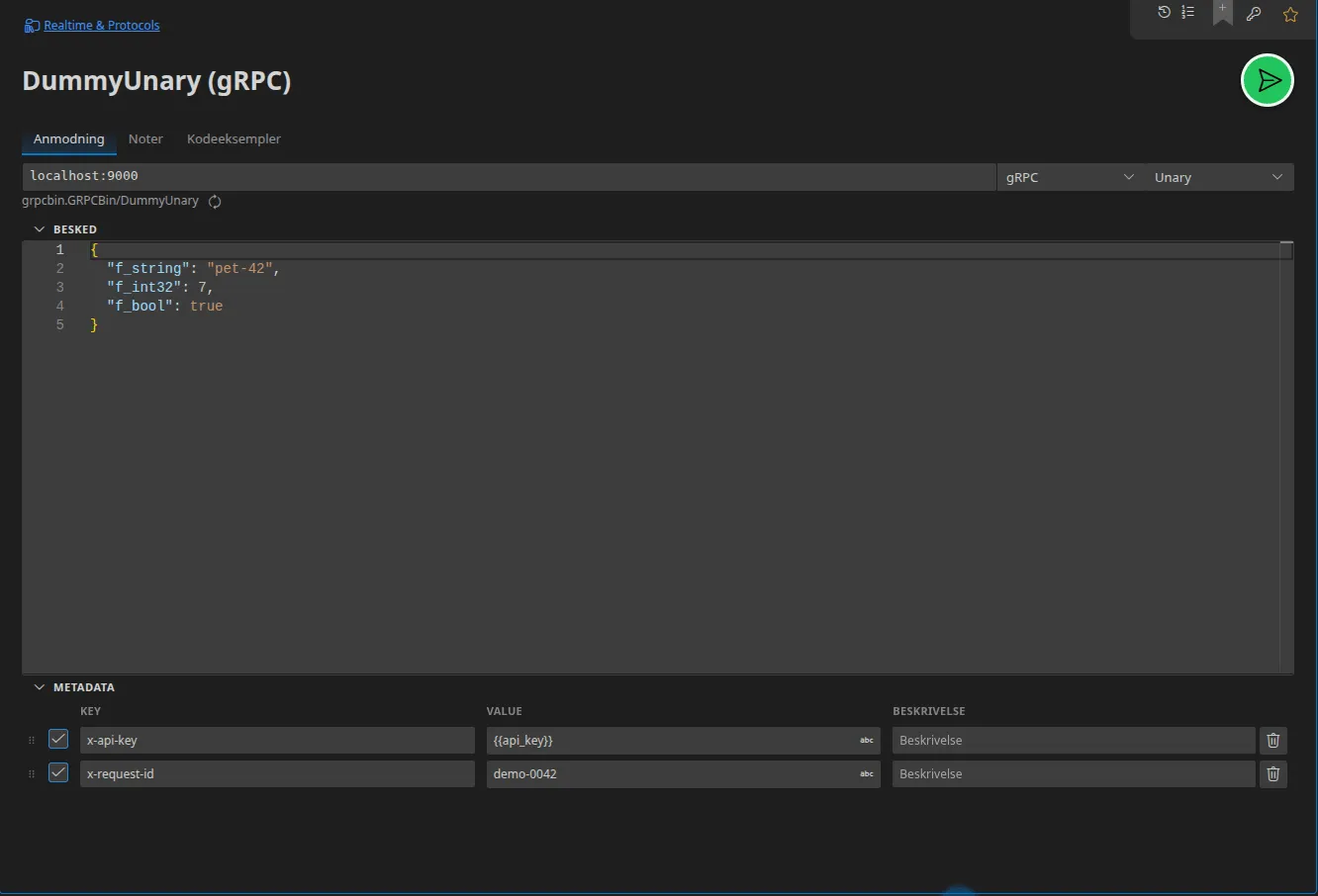Click line number 5 in editor gutter
The width and height of the screenshot is (1318, 896).
[59, 325]
